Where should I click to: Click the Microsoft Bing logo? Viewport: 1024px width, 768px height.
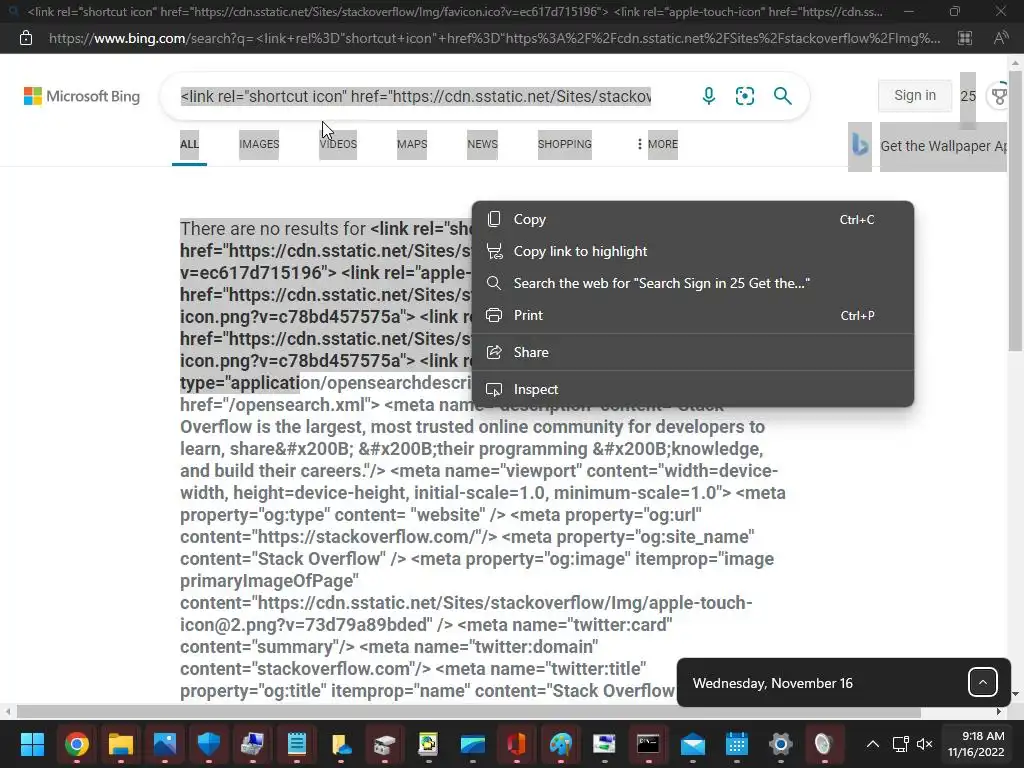[82, 96]
